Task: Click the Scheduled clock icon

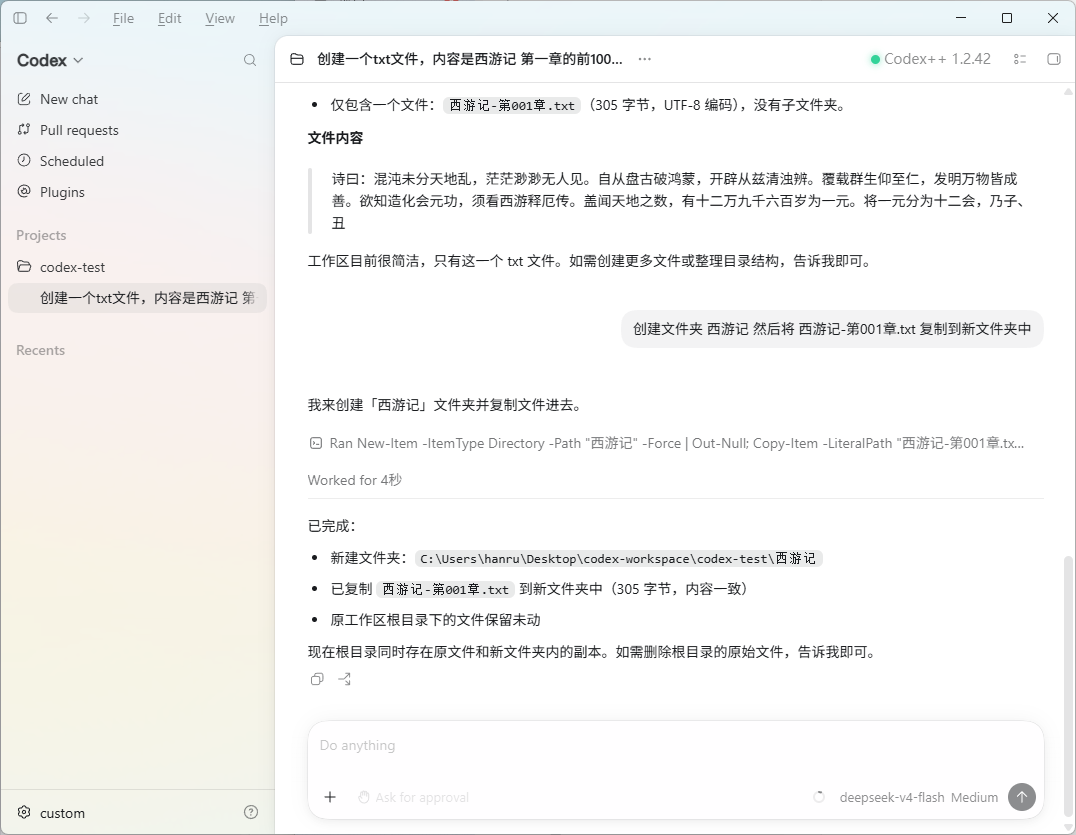Action: point(24,161)
